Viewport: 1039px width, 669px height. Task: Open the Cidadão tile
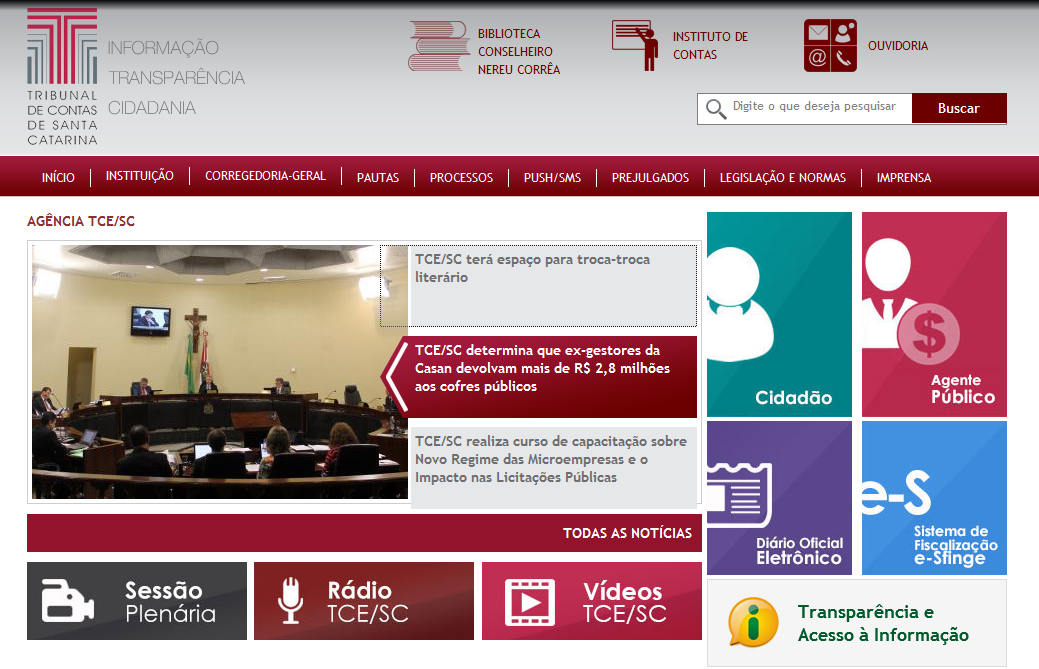point(779,315)
